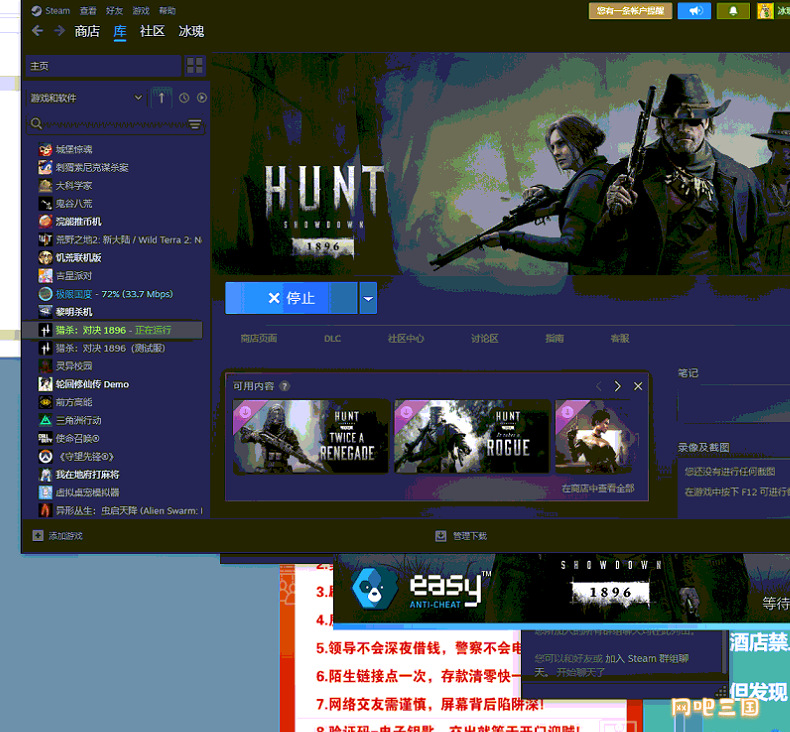
Task: Toggle the grid collections view icon
Action: 195,66
